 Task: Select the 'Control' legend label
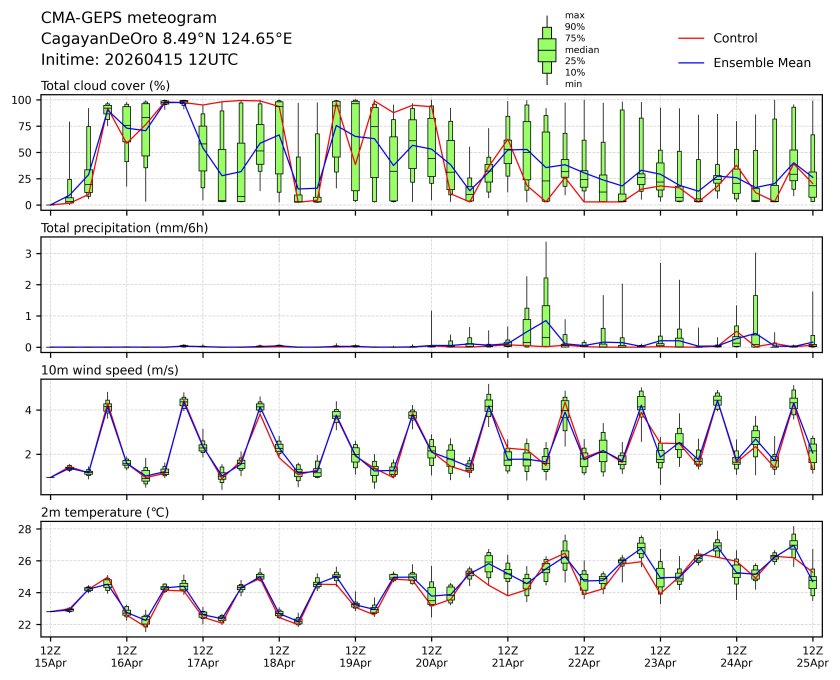[x=735, y=38]
